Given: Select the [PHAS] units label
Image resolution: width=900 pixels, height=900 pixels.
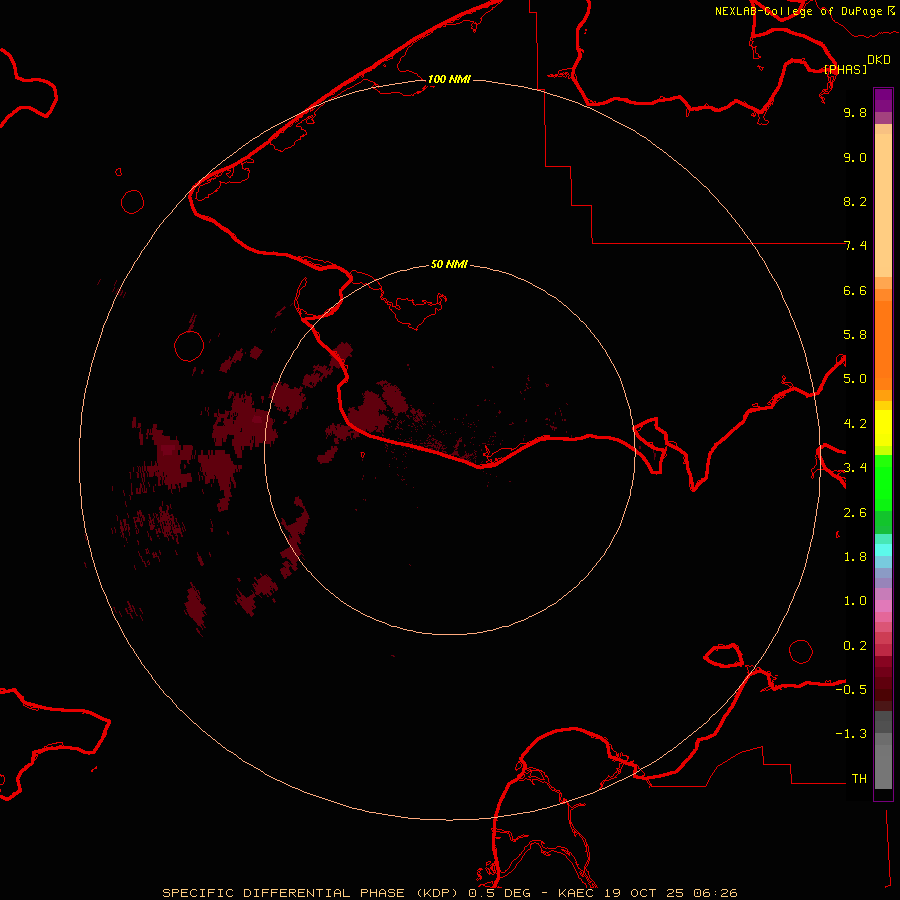Looking at the screenshot, I should point(845,69).
